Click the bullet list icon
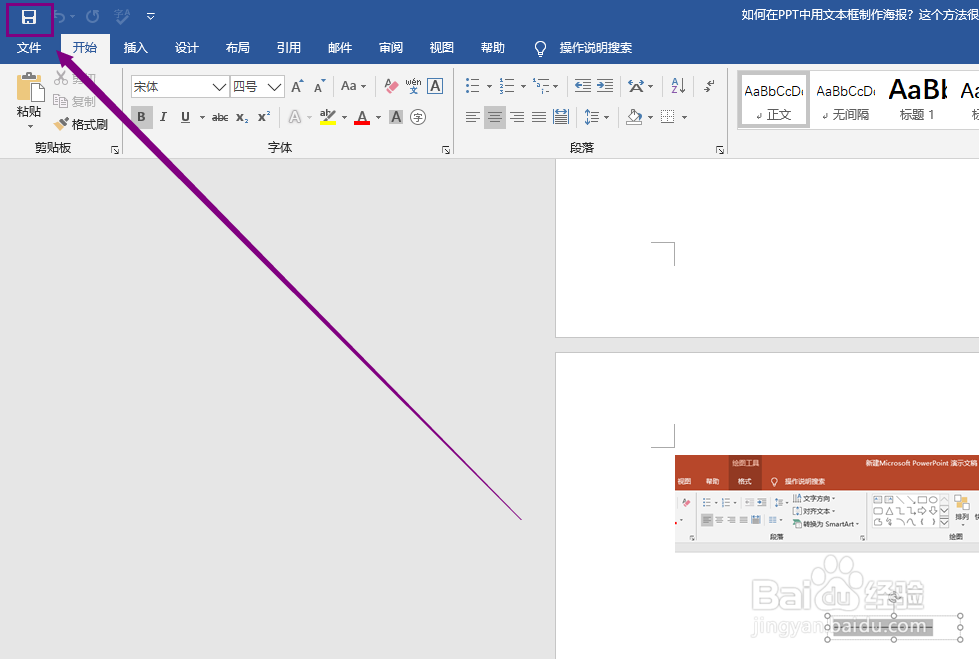 pos(473,86)
